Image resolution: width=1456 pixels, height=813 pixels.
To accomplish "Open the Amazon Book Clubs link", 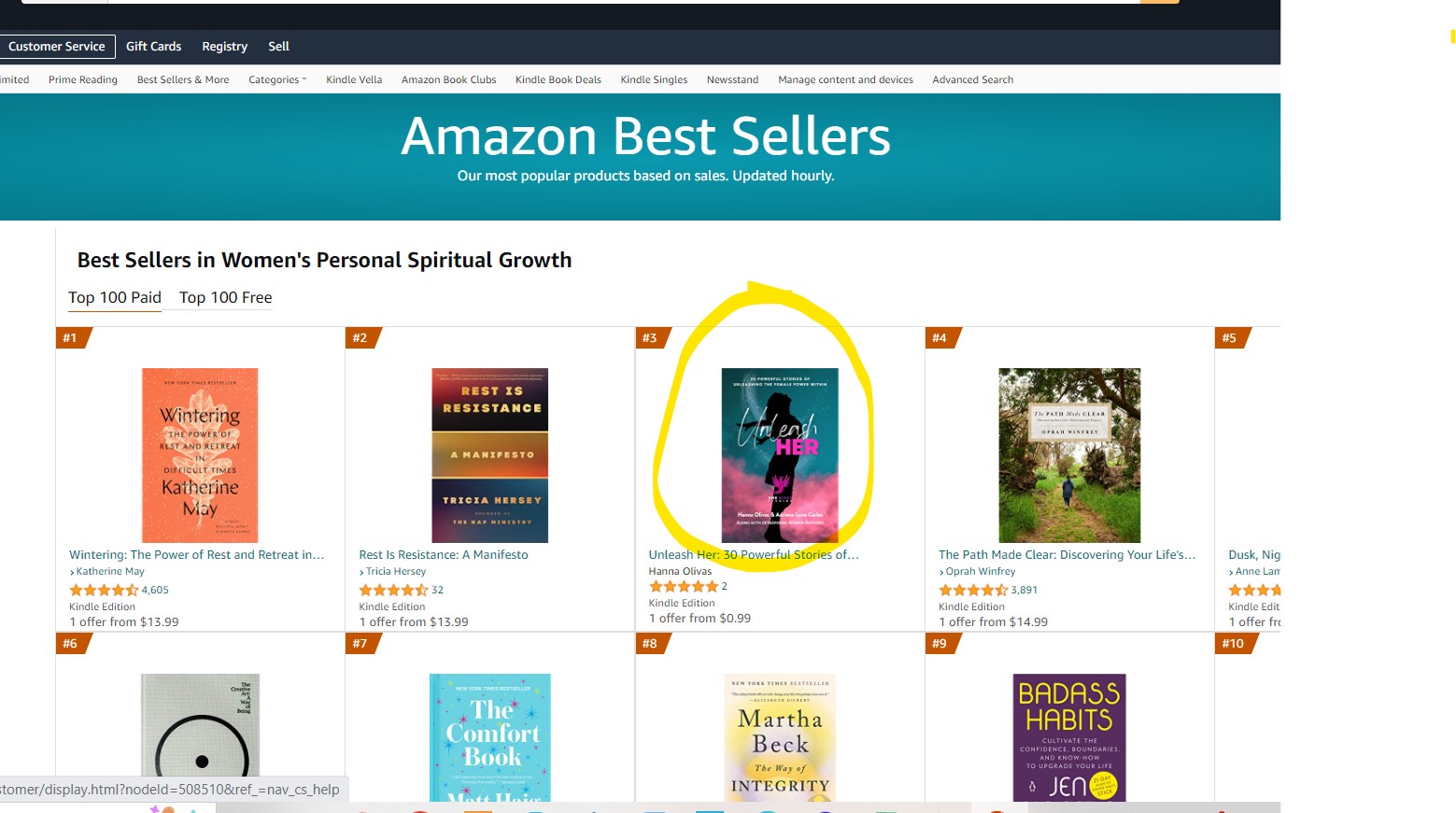I will [x=449, y=80].
